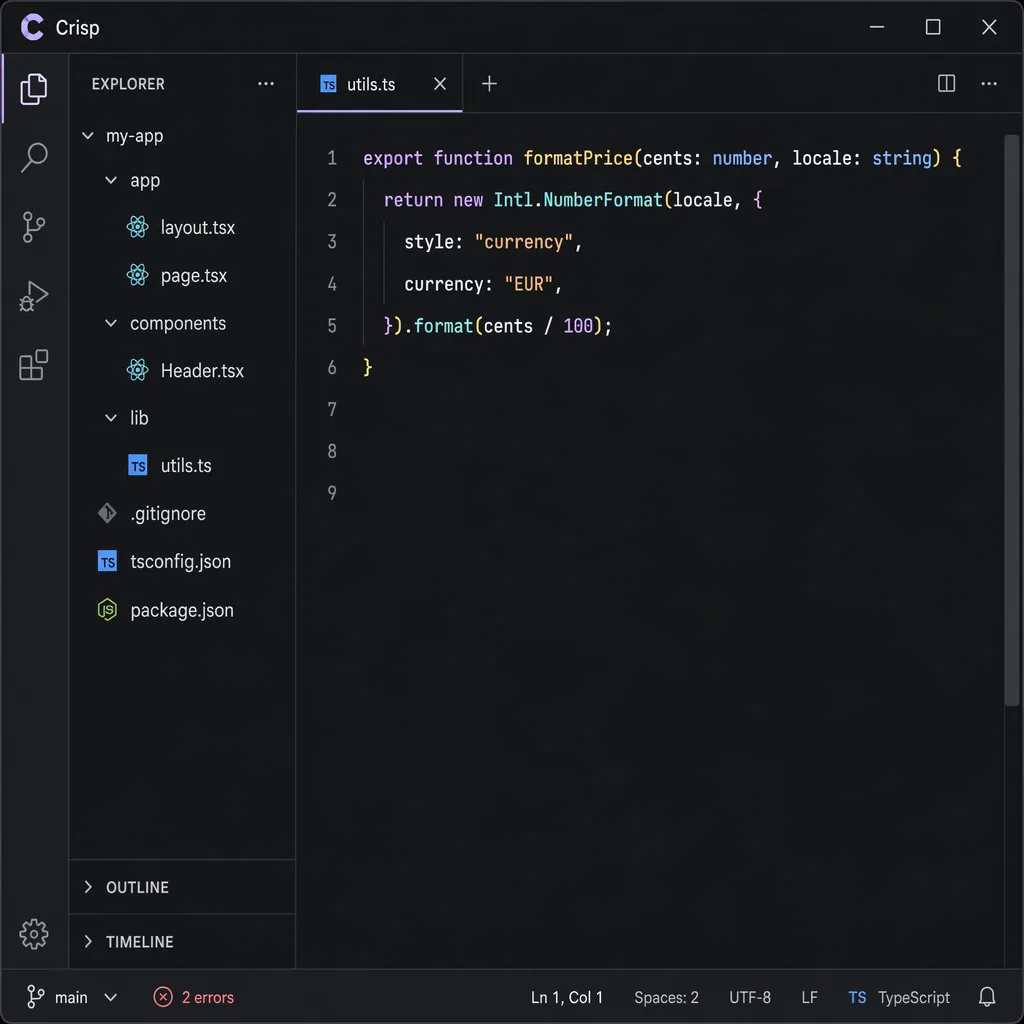Image resolution: width=1024 pixels, height=1024 pixels.
Task: Change line endings via LF
Action: coord(809,997)
